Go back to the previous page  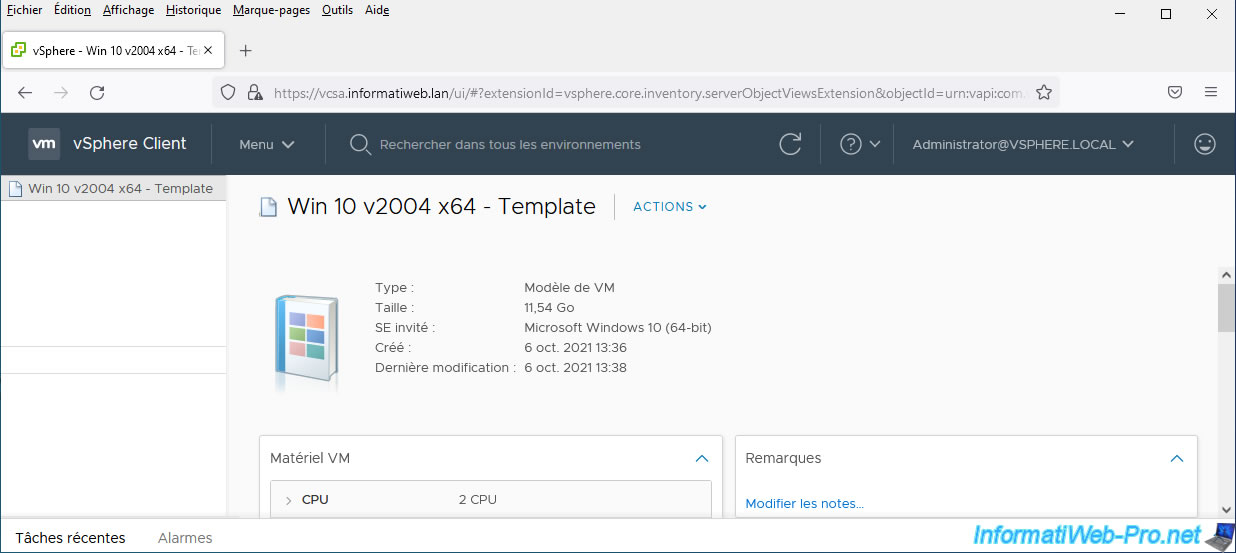coord(26,92)
